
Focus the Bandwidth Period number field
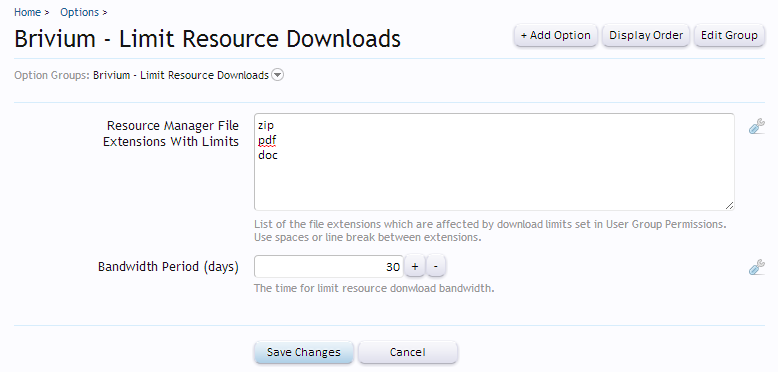(328, 267)
